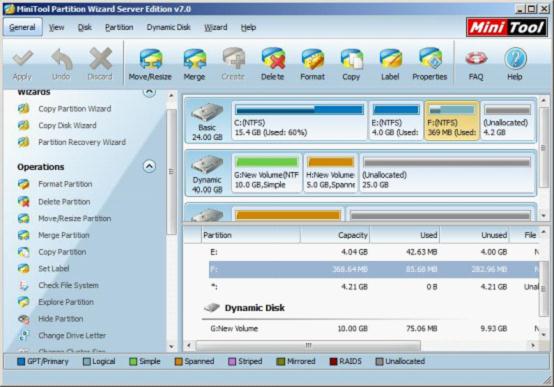This screenshot has height=387, width=554.
Task: Click the Discard X icon
Action: coord(100,58)
